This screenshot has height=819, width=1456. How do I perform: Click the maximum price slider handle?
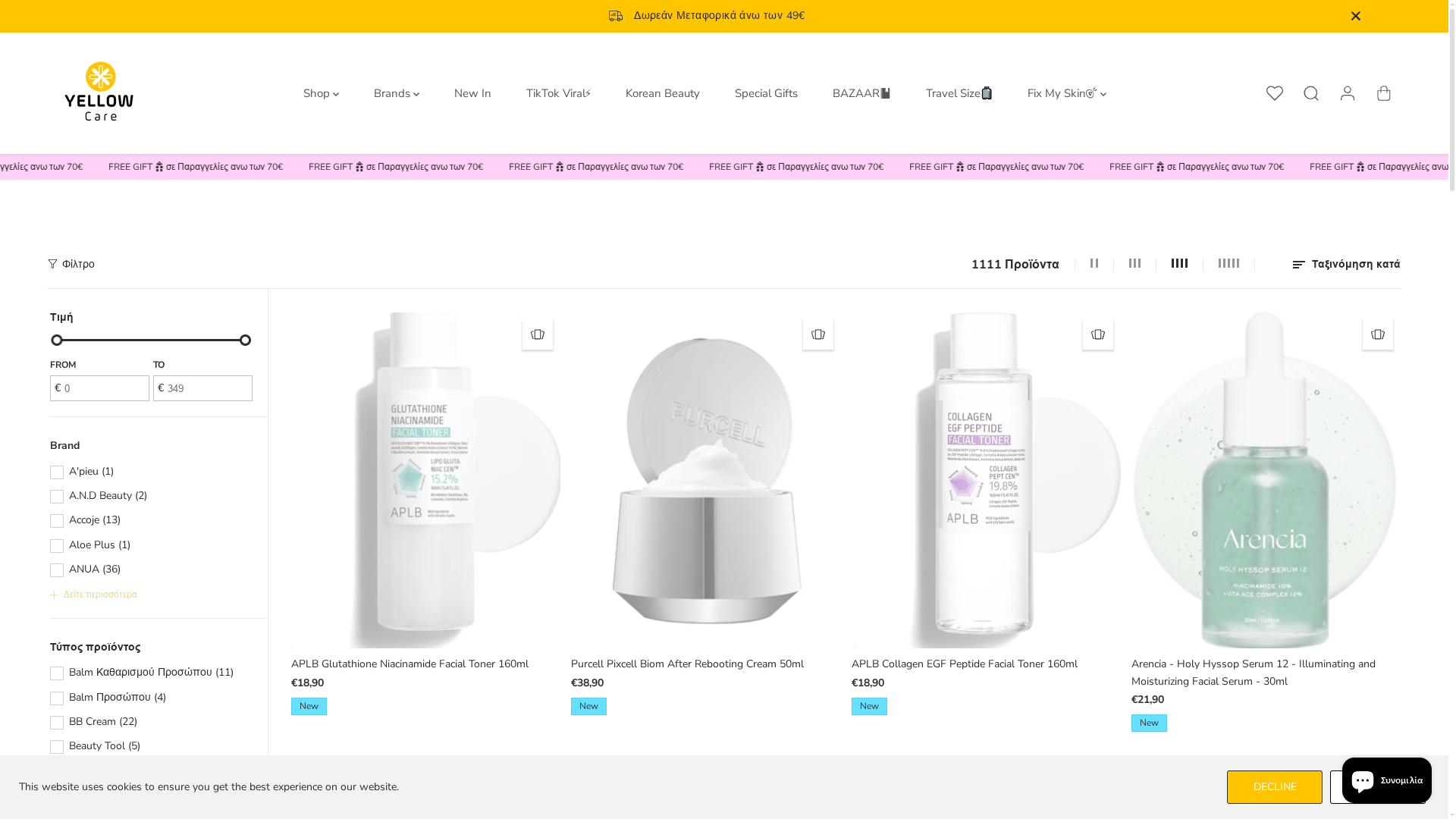[245, 340]
